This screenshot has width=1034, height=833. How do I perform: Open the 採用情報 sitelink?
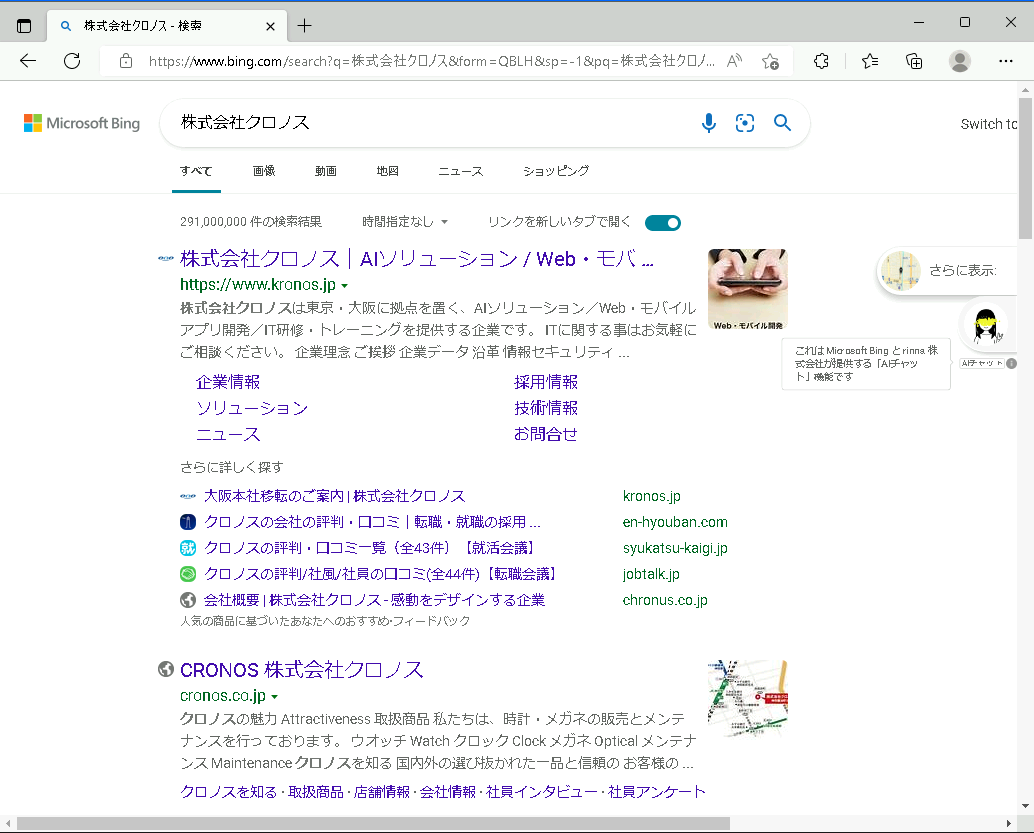click(546, 383)
